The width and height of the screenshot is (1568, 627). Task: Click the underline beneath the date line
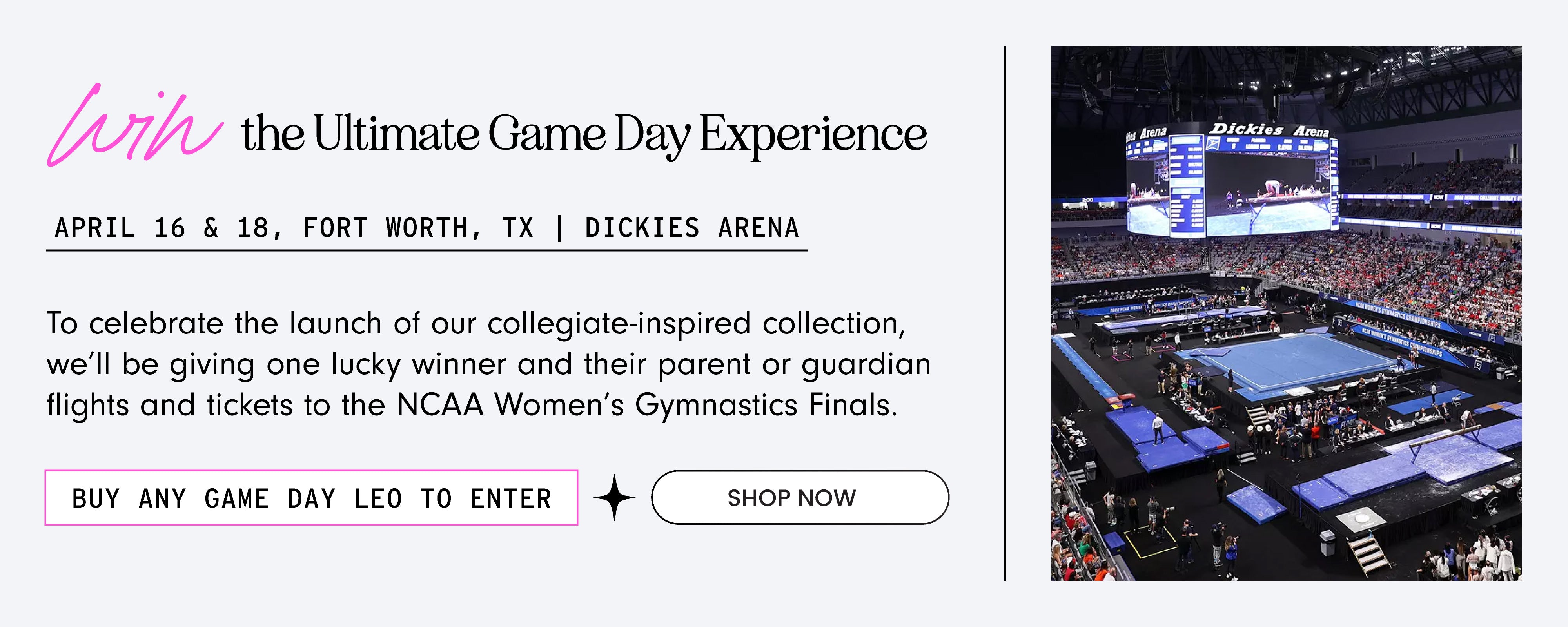tap(426, 250)
